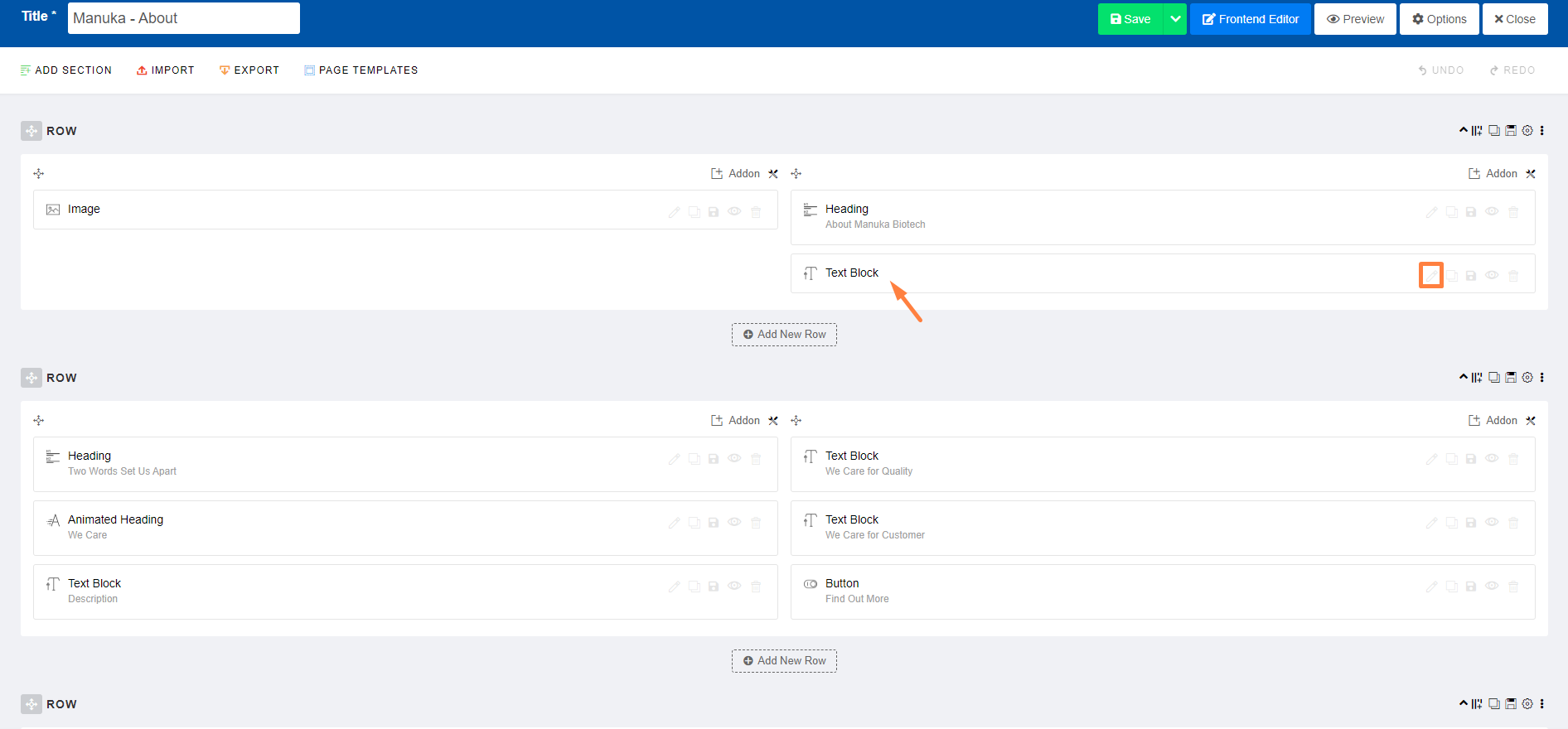The height and width of the screenshot is (729, 1568).
Task: Open PAGE TEMPLATES
Action: (x=361, y=70)
